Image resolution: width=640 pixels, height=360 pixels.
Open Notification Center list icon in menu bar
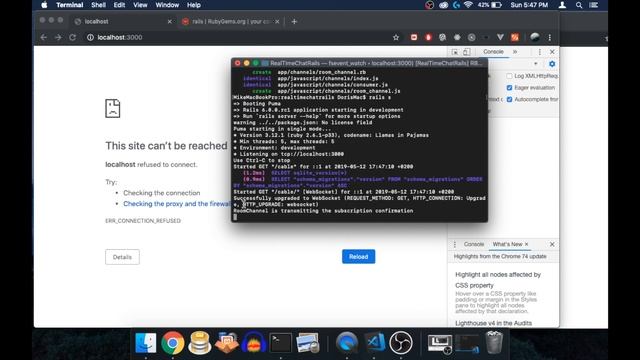tap(594, 5)
